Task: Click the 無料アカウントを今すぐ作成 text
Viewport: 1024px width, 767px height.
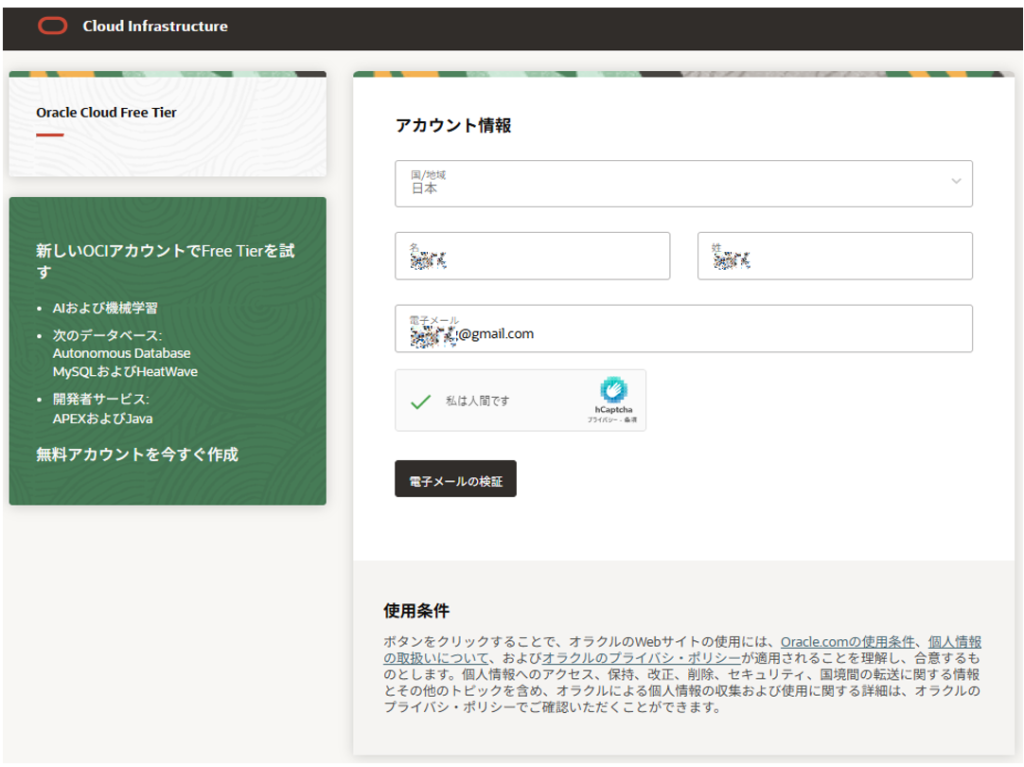Action: (x=137, y=455)
